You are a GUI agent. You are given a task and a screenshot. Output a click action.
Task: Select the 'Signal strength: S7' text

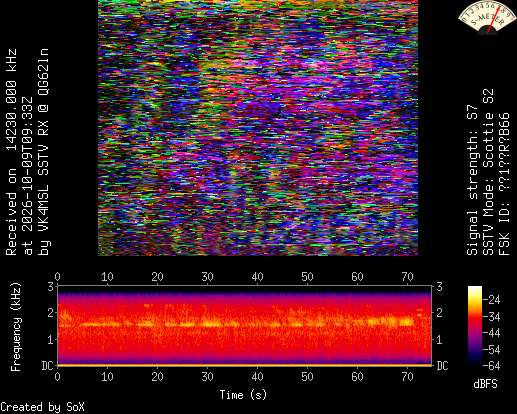click(473, 180)
